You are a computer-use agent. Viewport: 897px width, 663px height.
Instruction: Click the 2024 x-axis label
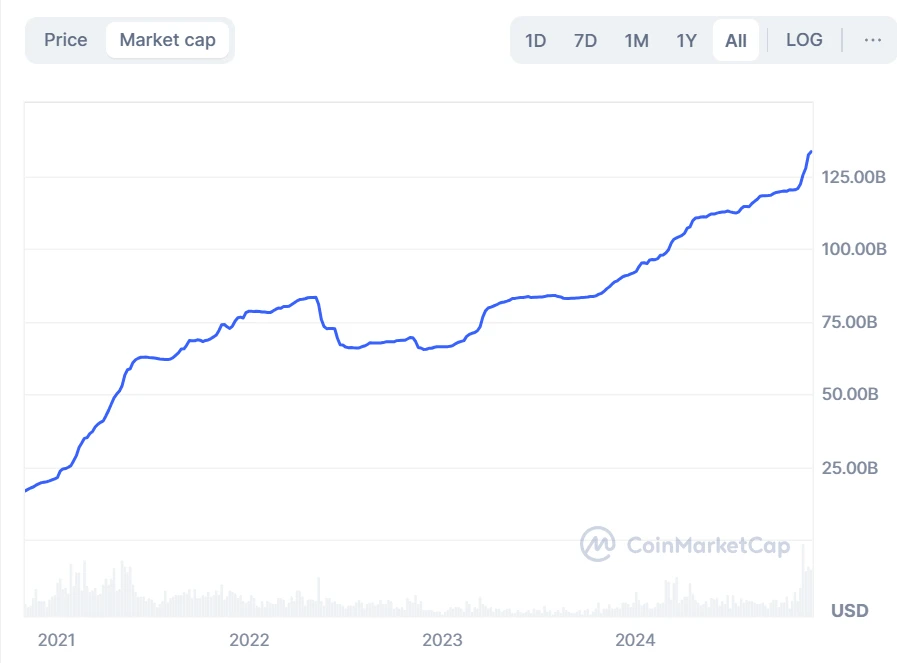point(635,640)
